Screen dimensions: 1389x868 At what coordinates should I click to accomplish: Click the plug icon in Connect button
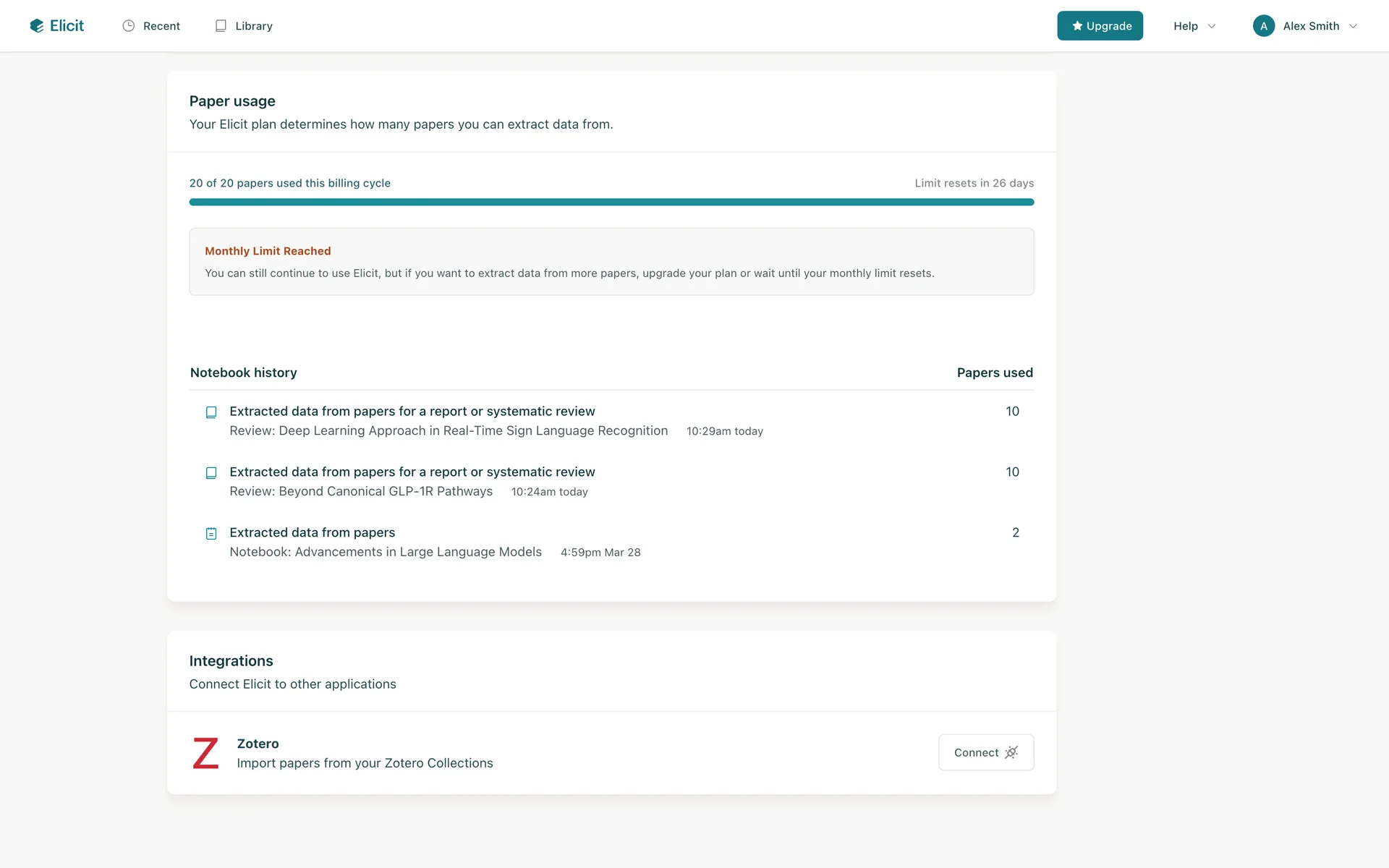coord(1011,752)
